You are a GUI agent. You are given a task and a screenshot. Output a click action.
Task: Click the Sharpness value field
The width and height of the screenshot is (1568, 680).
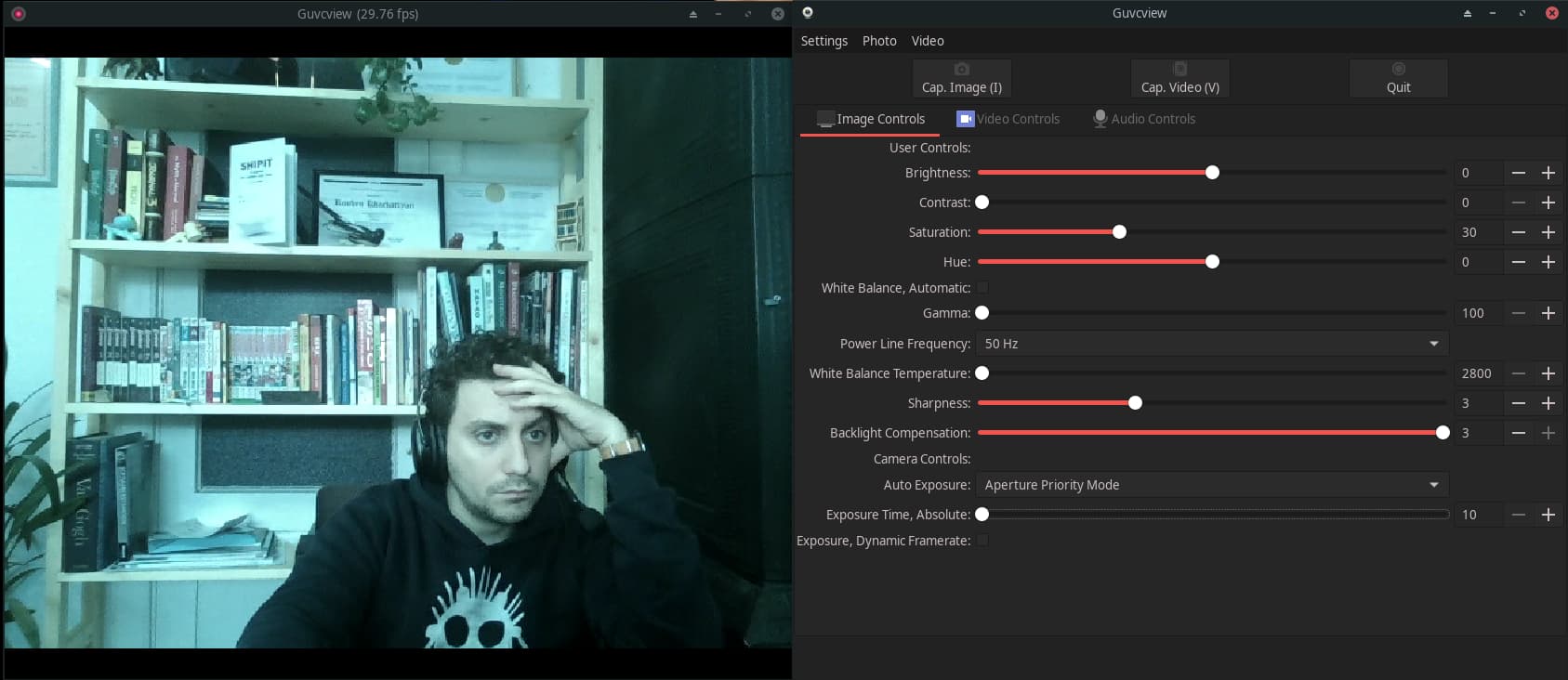(x=1479, y=403)
